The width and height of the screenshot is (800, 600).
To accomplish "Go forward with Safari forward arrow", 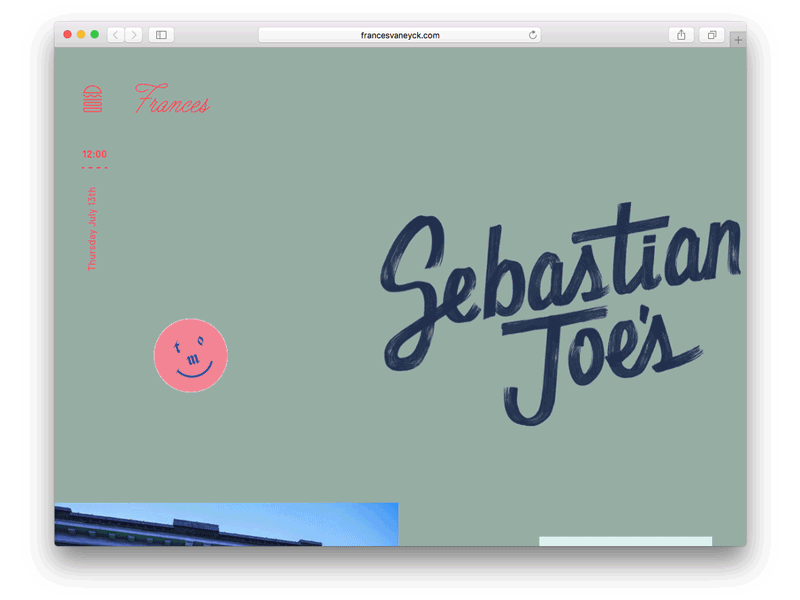I will point(134,35).
